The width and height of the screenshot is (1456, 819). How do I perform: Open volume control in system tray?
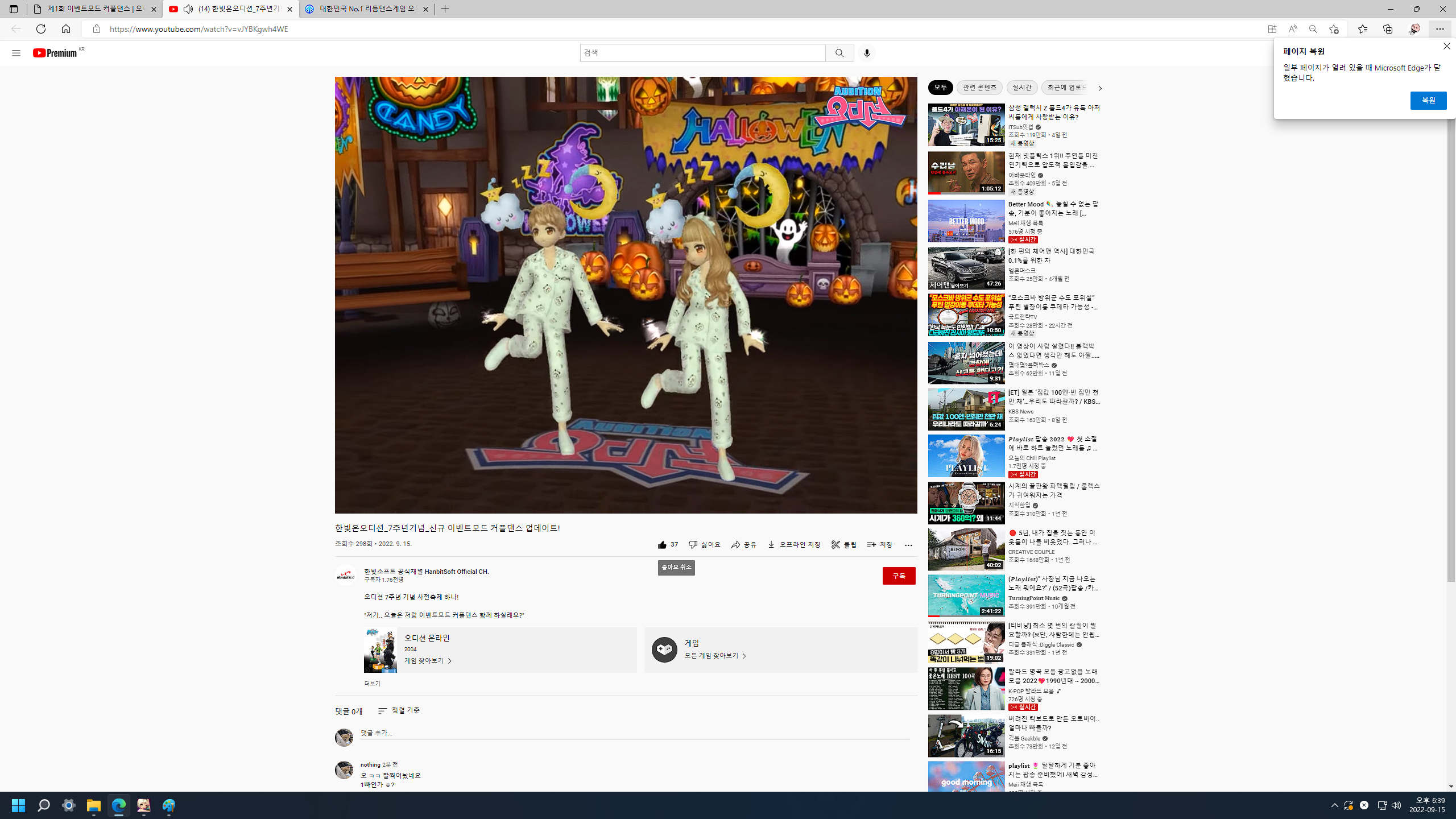[1396, 805]
